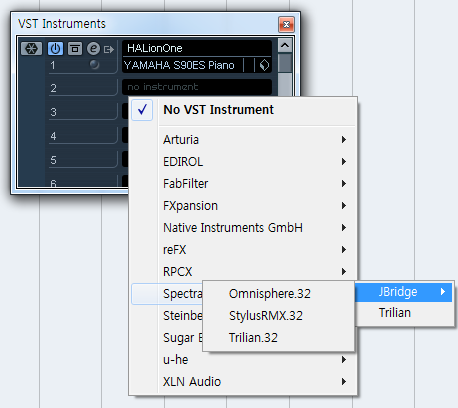Expand Arturia submenu arrow
The height and width of the screenshot is (408, 458).
coord(344,140)
